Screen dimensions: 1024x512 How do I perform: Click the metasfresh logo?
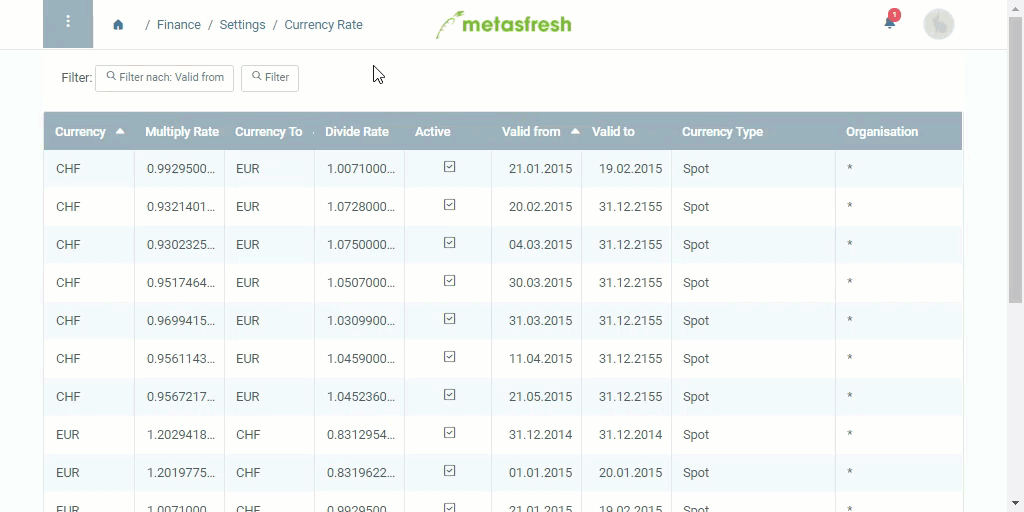pos(504,25)
